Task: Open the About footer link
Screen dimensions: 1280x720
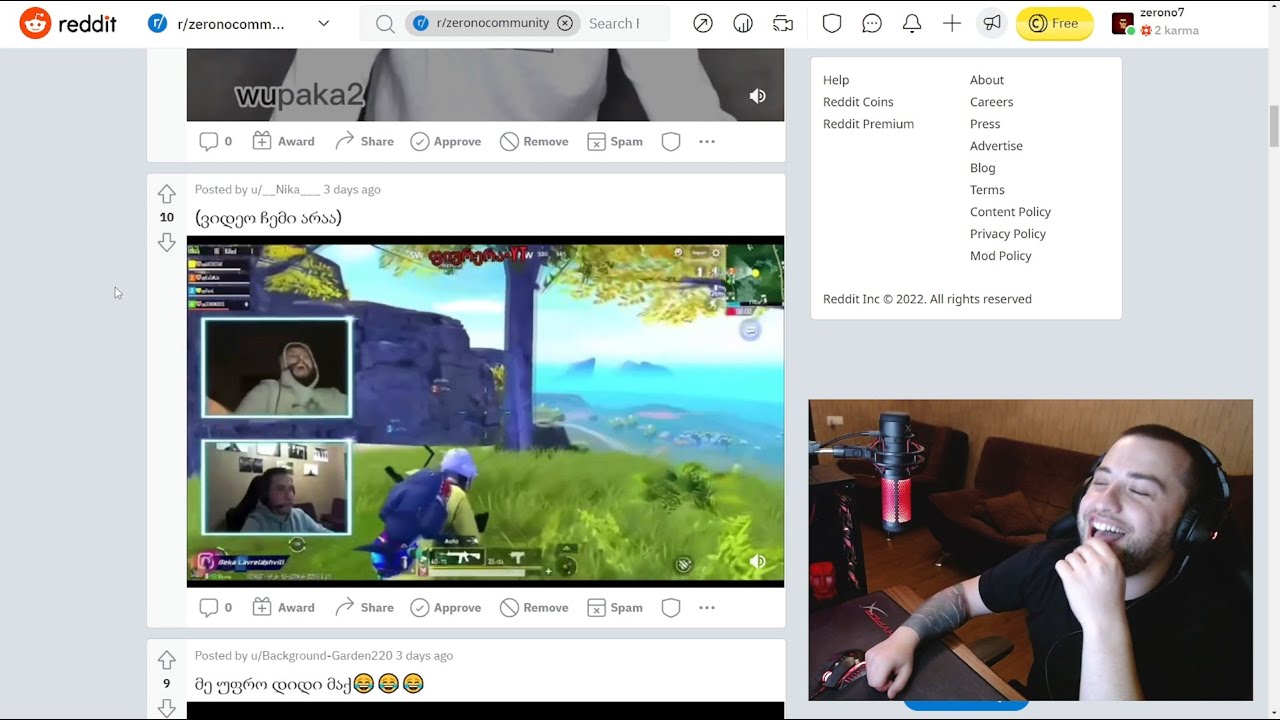Action: [x=987, y=80]
